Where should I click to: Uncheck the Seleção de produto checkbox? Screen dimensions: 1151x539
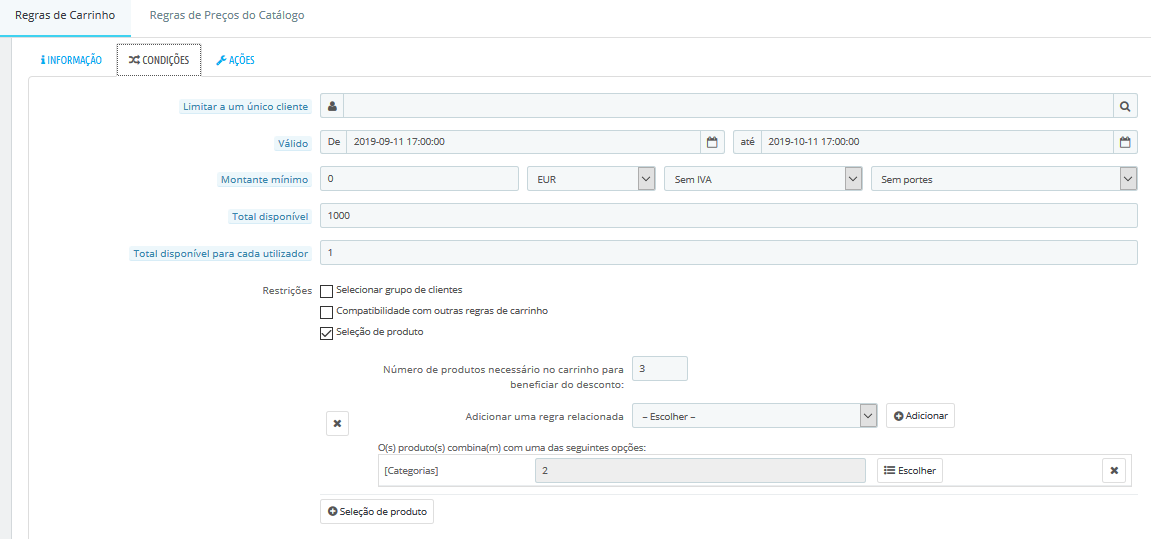click(x=327, y=333)
